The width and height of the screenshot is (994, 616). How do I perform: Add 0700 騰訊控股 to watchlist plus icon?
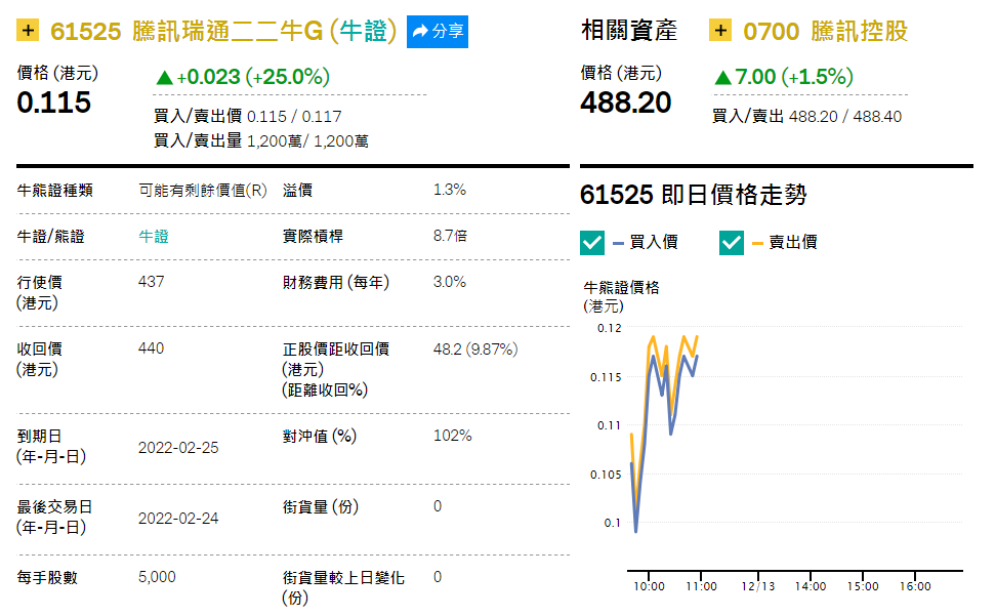(x=720, y=30)
